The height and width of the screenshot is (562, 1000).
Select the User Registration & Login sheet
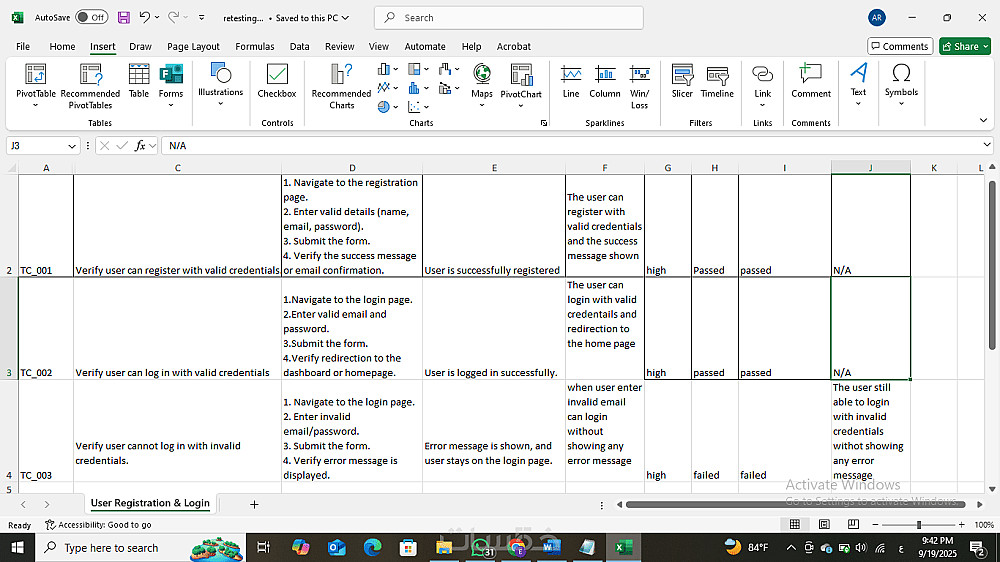tap(150, 503)
